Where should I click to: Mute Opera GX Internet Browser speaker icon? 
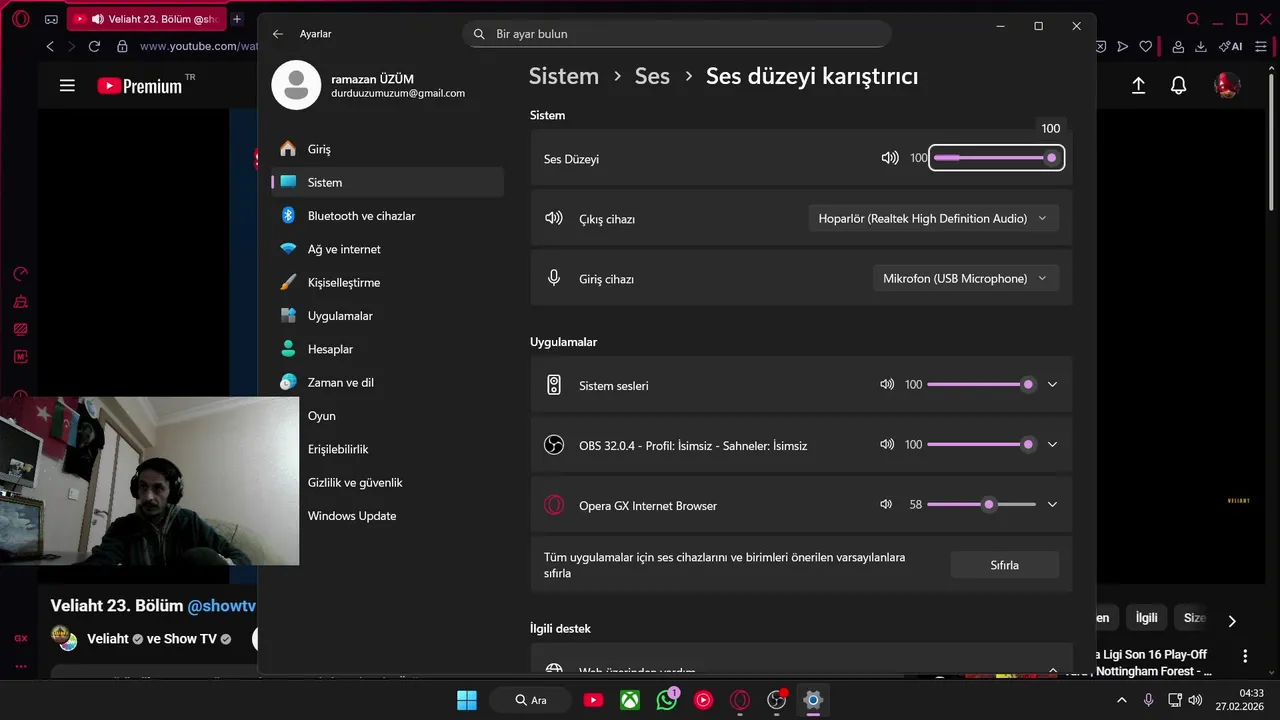coord(886,505)
